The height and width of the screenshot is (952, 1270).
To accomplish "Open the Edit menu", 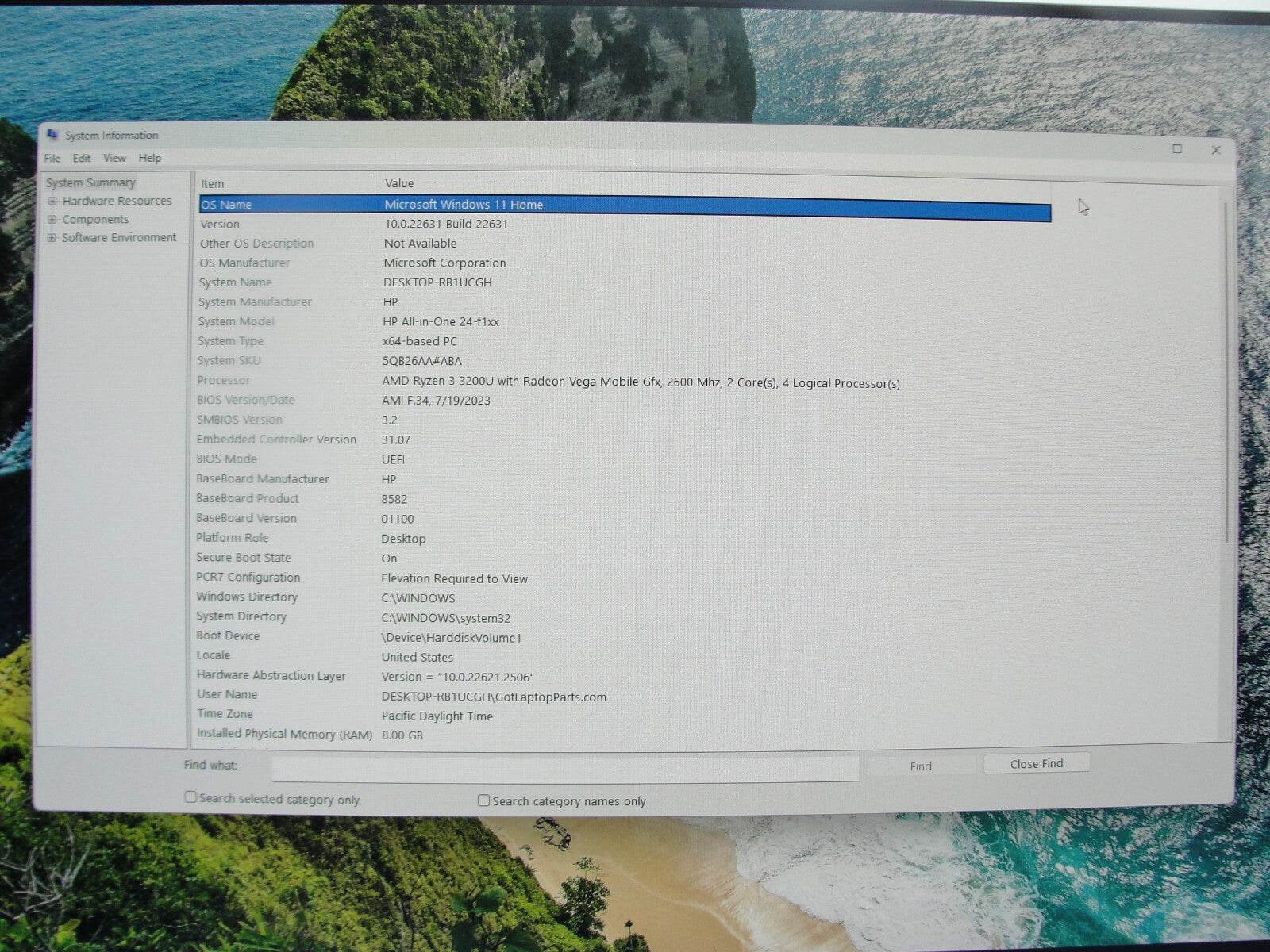I will tap(81, 158).
